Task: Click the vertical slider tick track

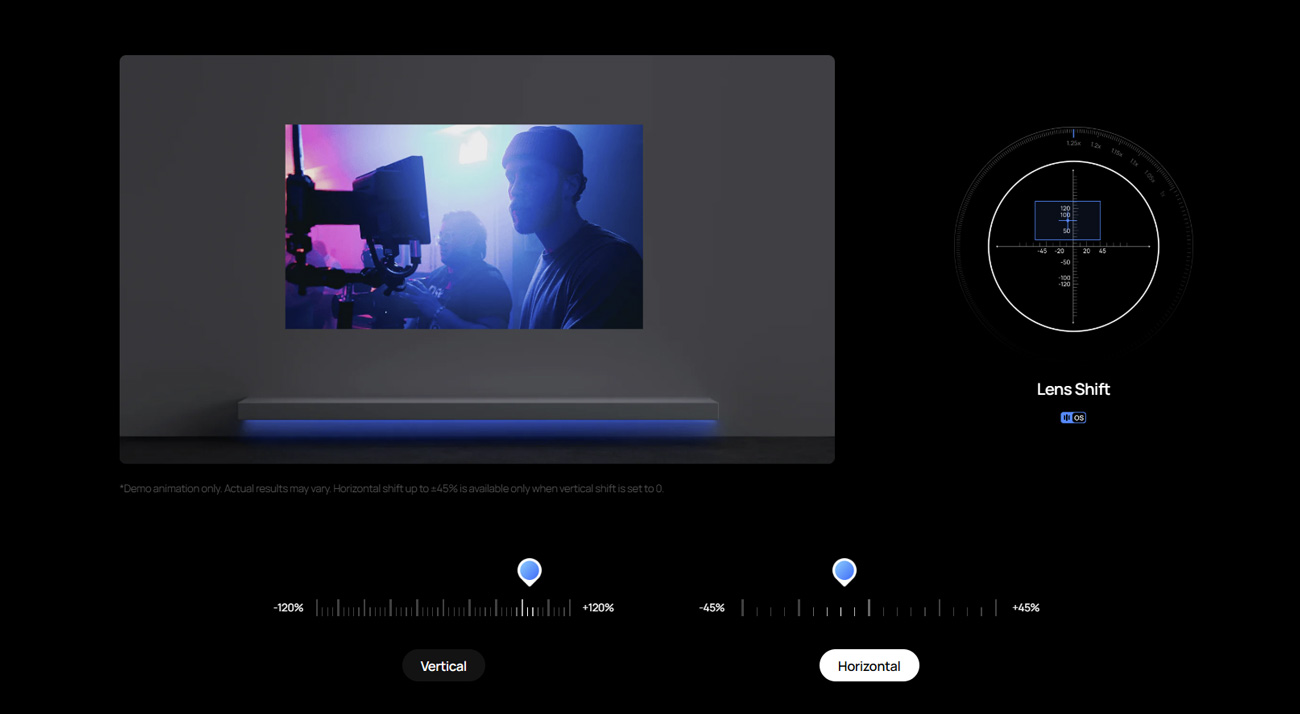Action: click(x=443, y=608)
